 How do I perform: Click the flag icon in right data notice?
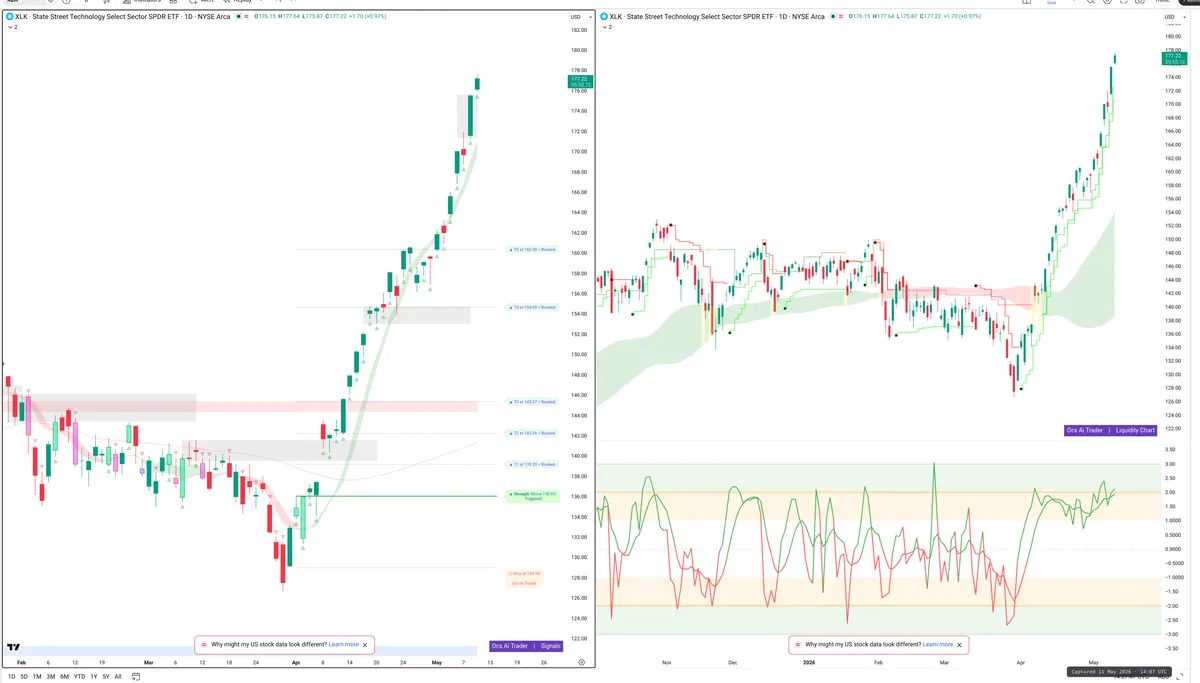click(x=797, y=645)
